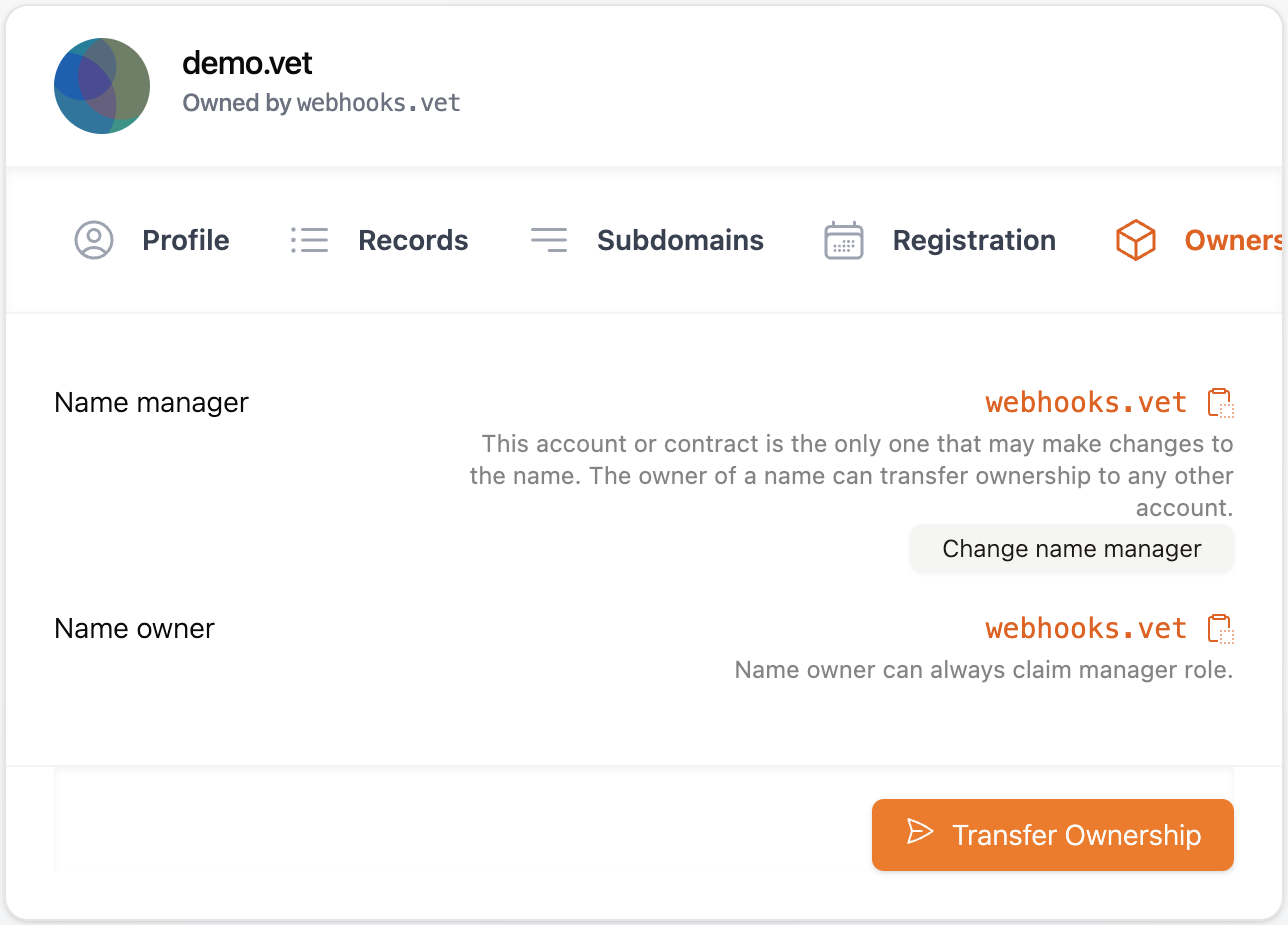Select the partially visible Ownership tab text
Image resolution: width=1288 pixels, height=925 pixels.
coord(1234,240)
